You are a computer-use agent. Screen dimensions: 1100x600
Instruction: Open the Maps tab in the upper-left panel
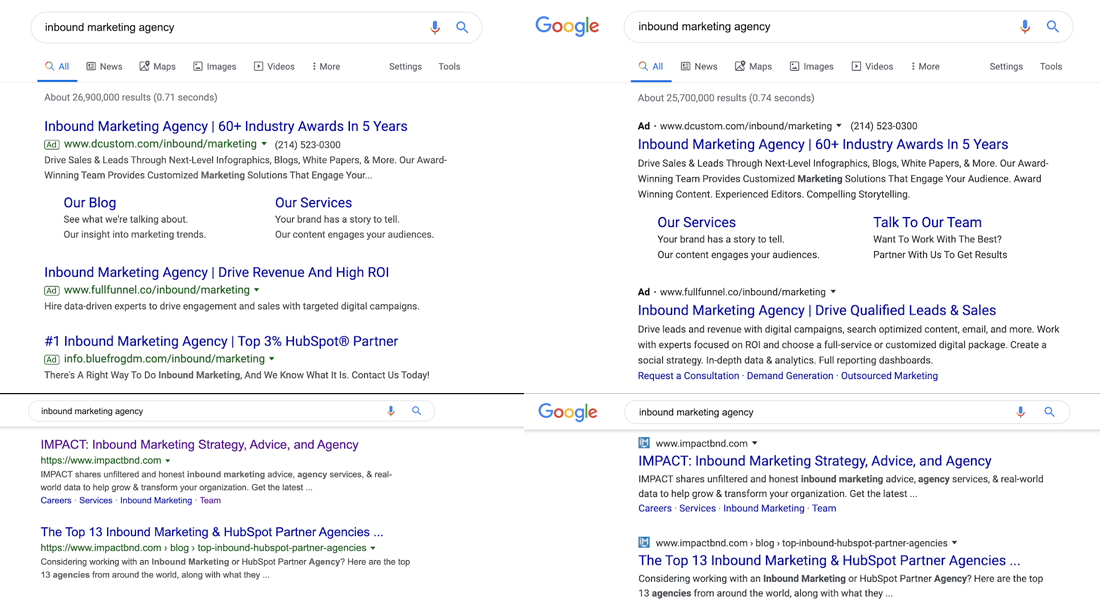tap(157, 67)
